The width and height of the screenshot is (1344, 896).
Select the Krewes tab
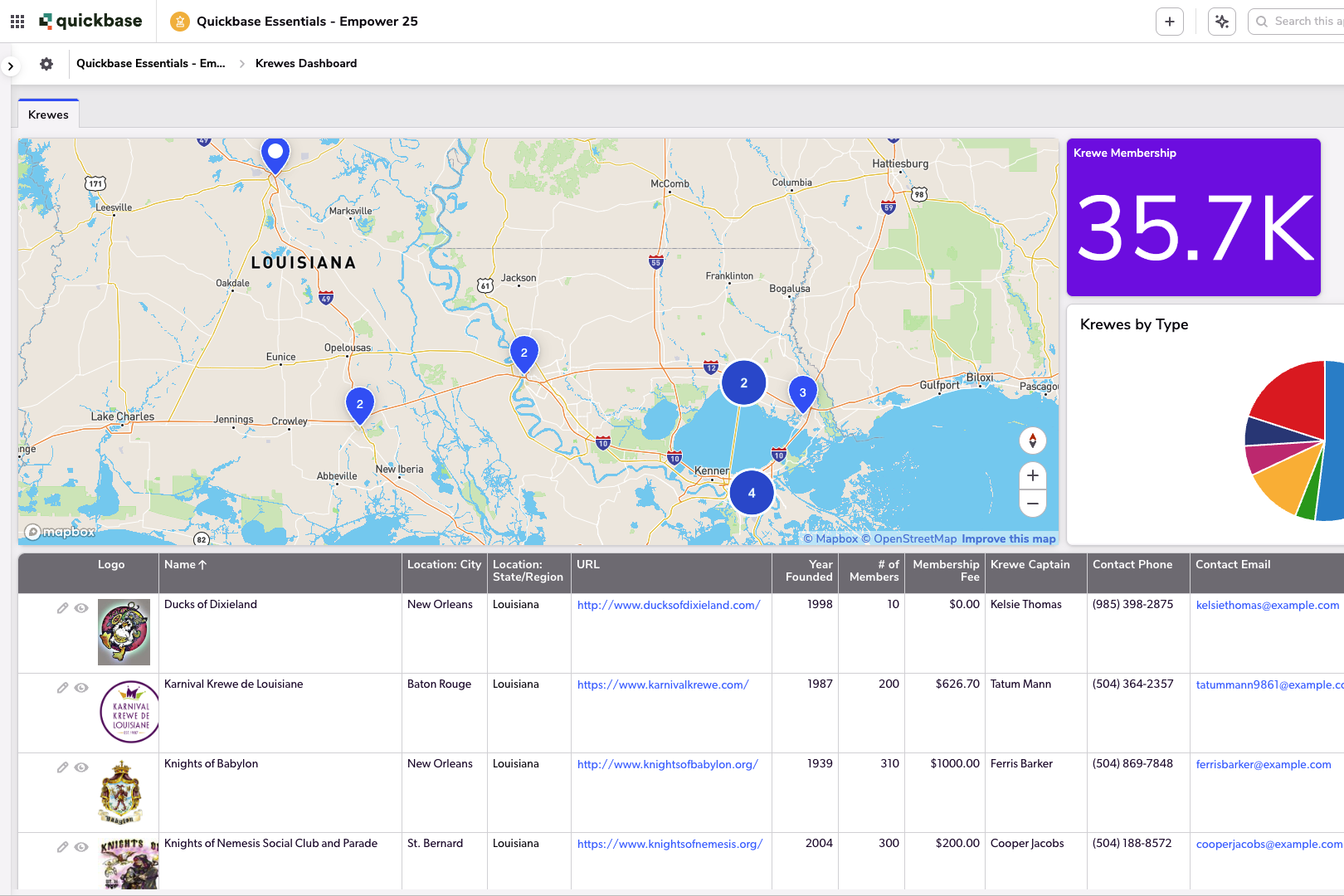48,114
